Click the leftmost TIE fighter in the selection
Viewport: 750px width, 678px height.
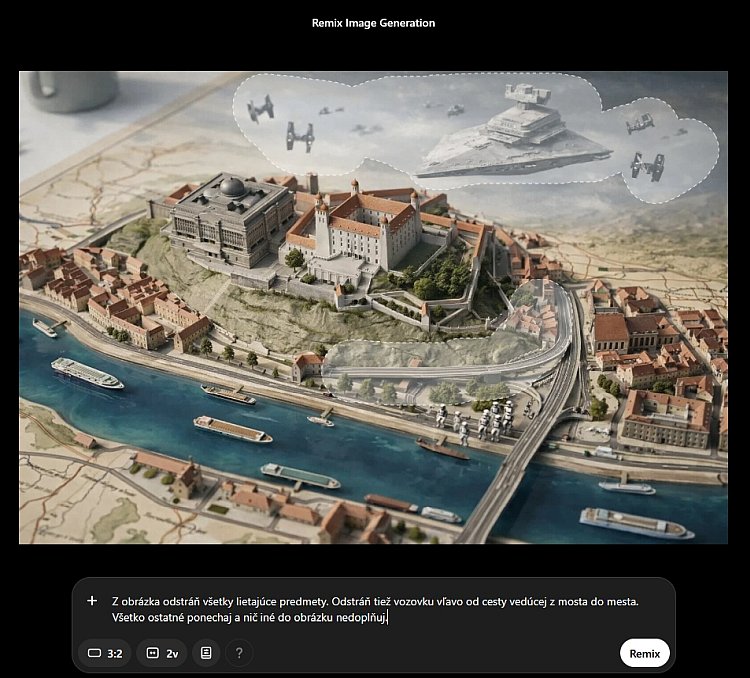point(261,109)
